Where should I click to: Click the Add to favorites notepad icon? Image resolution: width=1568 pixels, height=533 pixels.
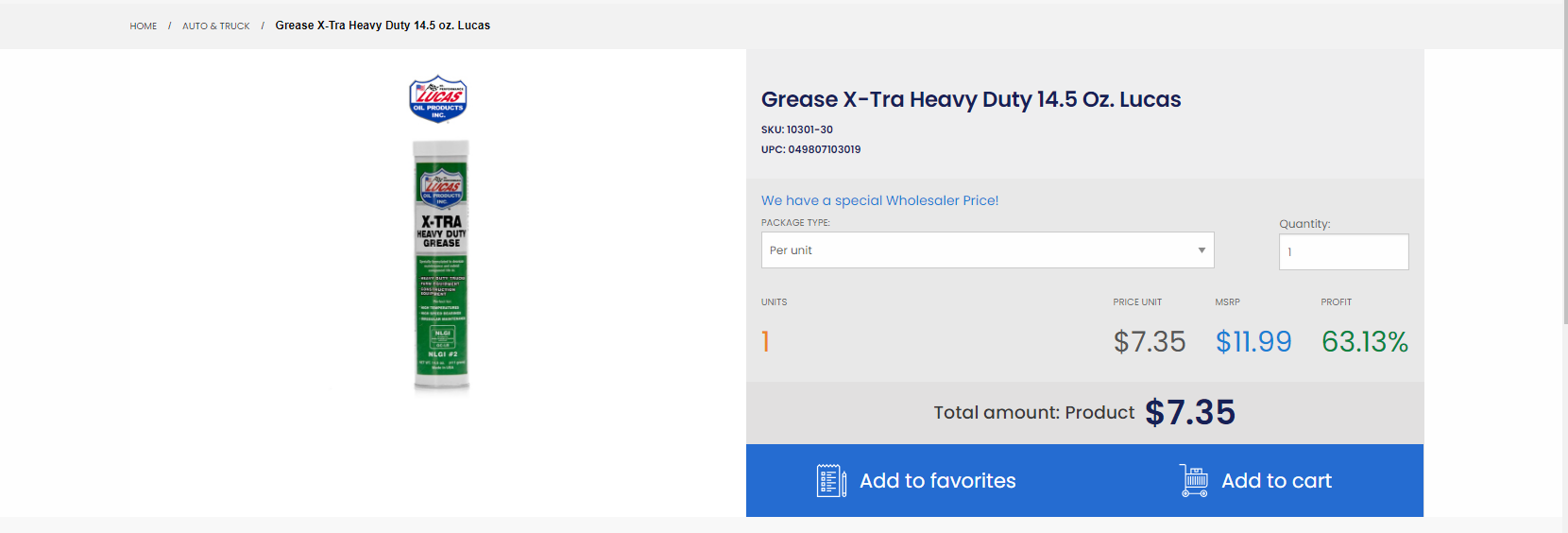831,480
